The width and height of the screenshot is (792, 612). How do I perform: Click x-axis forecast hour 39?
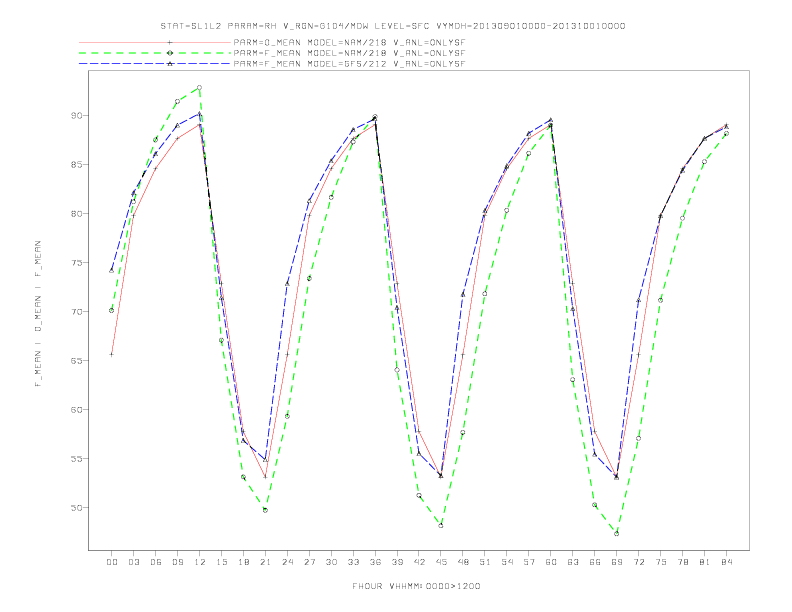(x=398, y=562)
